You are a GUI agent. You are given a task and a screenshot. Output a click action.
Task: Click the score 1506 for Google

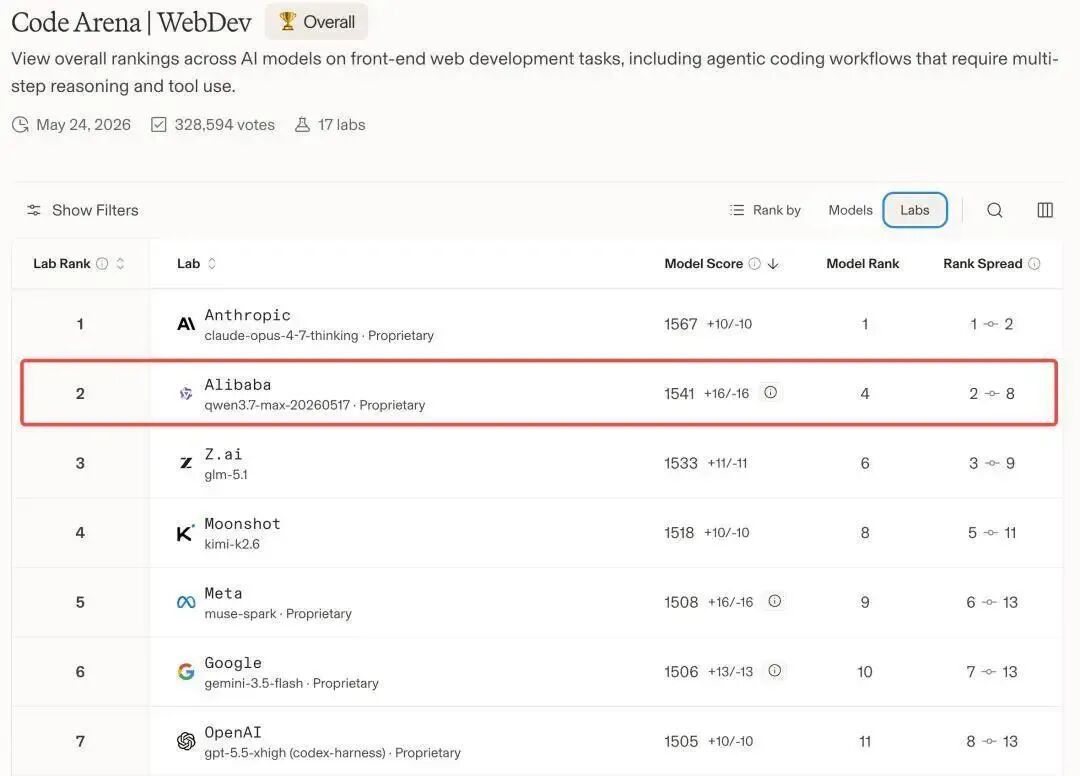(681, 671)
